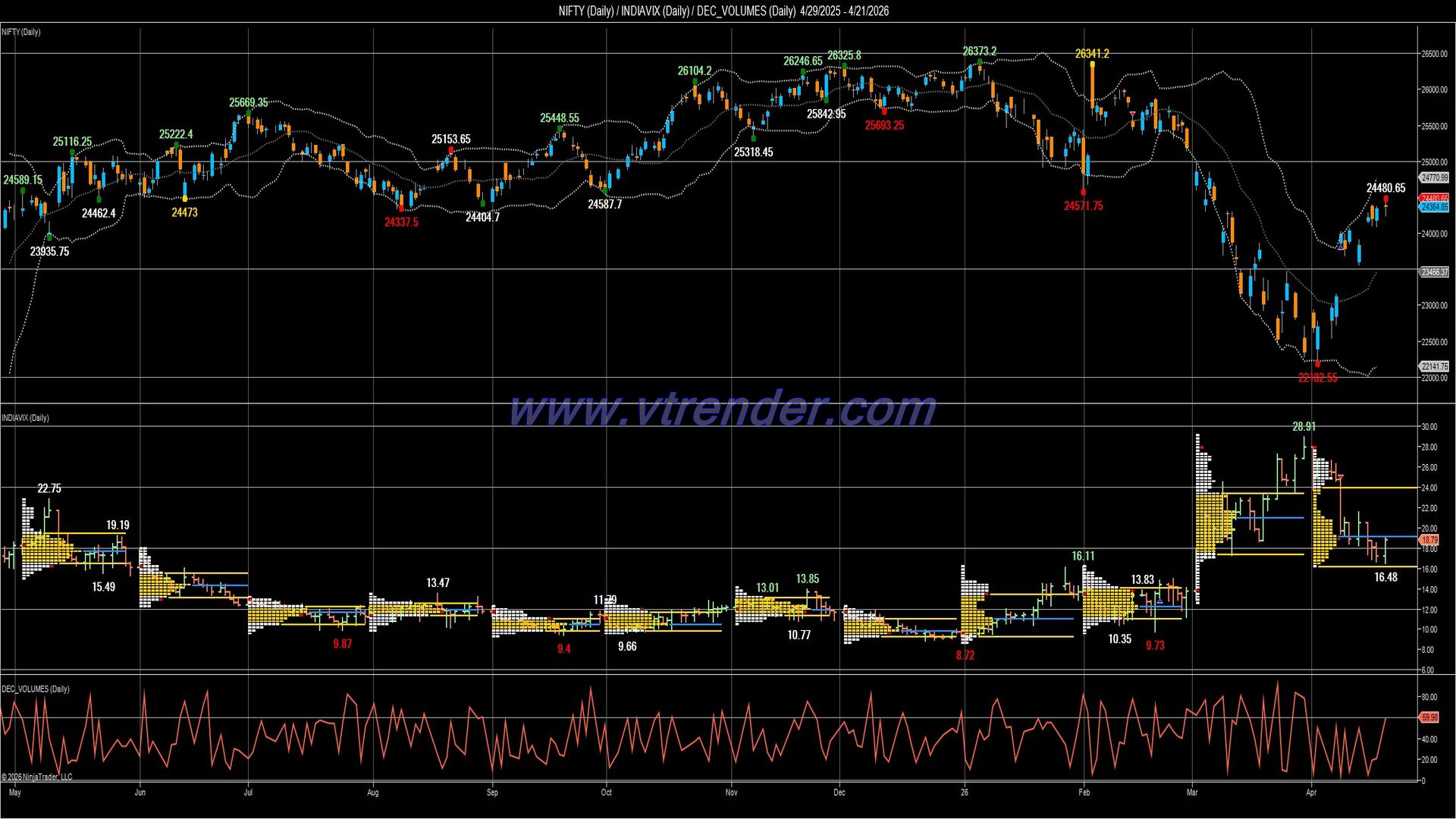Select the INDIAVIX (Daily) panel label
The image size is (1456, 819).
(x=25, y=418)
